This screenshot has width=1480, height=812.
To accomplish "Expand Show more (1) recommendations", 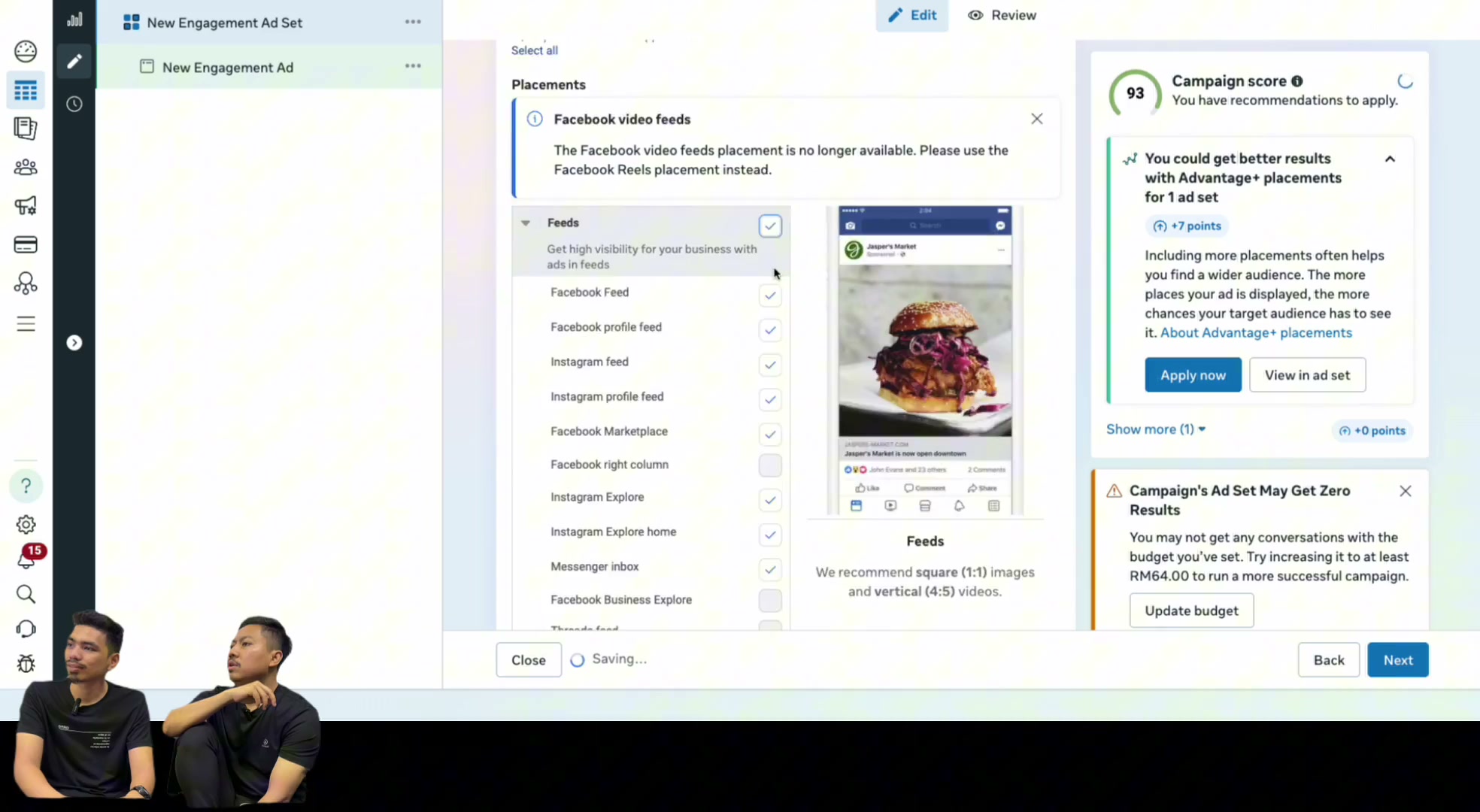I will tap(1156, 429).
